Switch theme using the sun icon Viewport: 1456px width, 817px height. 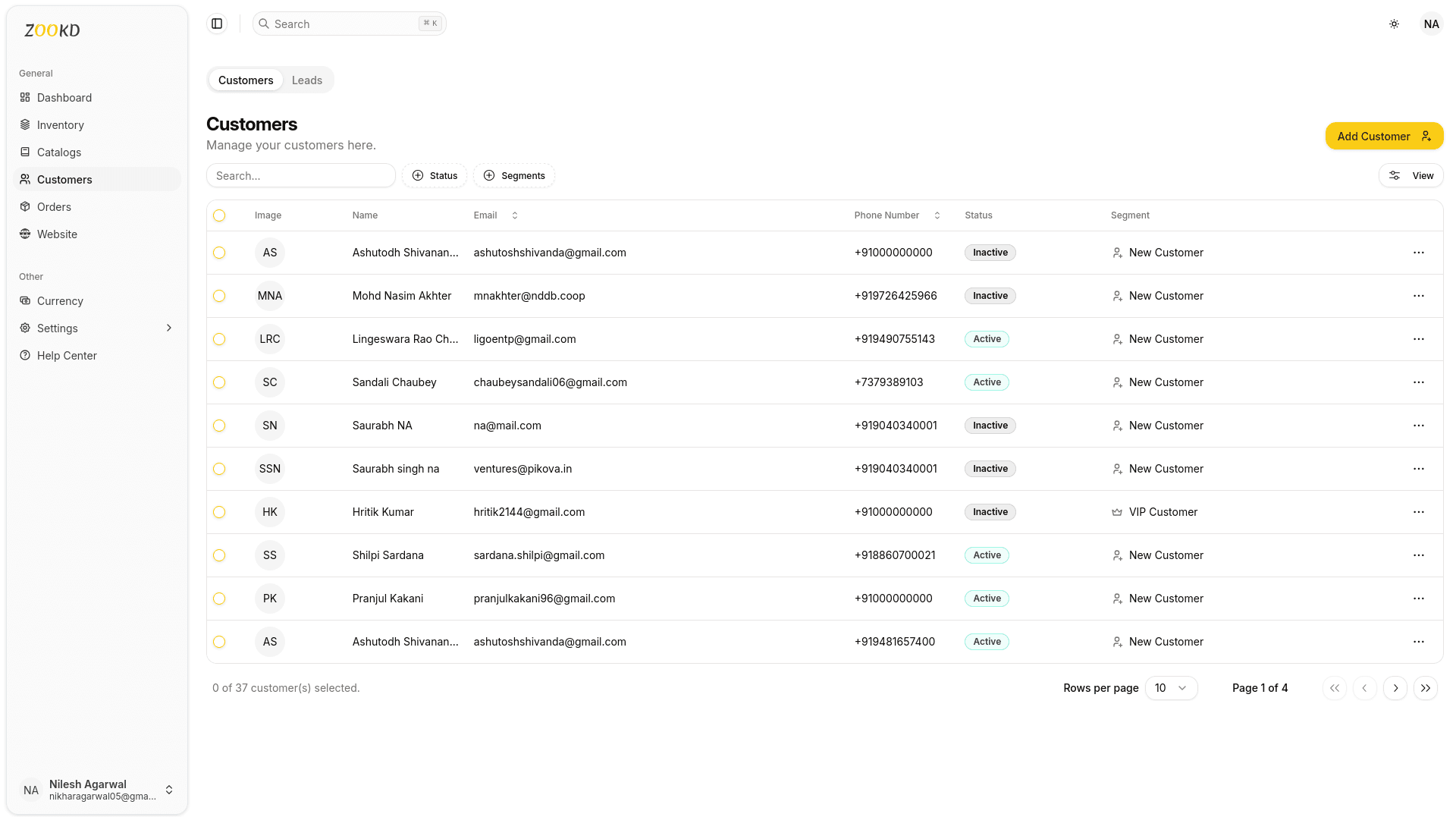point(1394,24)
